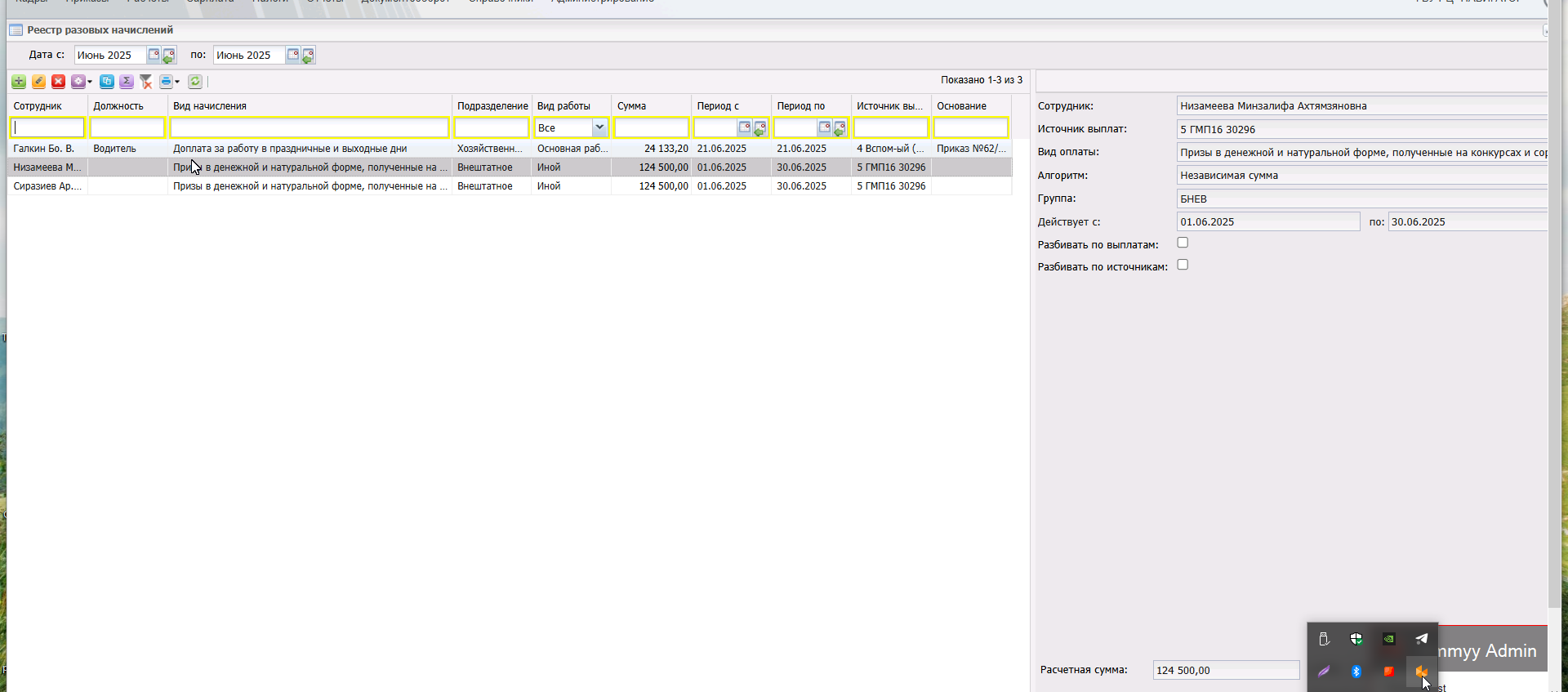Screen dimensions: 1568x692
Task: Click the reset icon in 'Период по' filter
Action: click(840, 128)
